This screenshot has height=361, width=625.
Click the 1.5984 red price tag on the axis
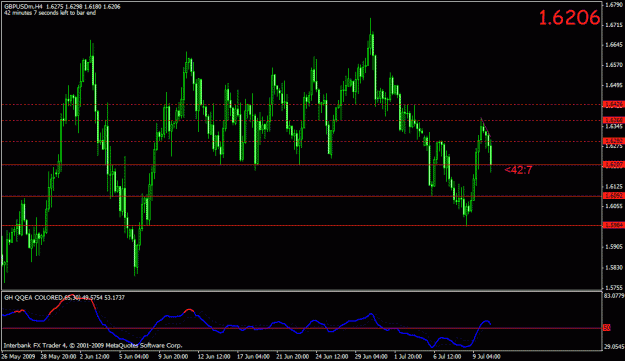click(614, 226)
